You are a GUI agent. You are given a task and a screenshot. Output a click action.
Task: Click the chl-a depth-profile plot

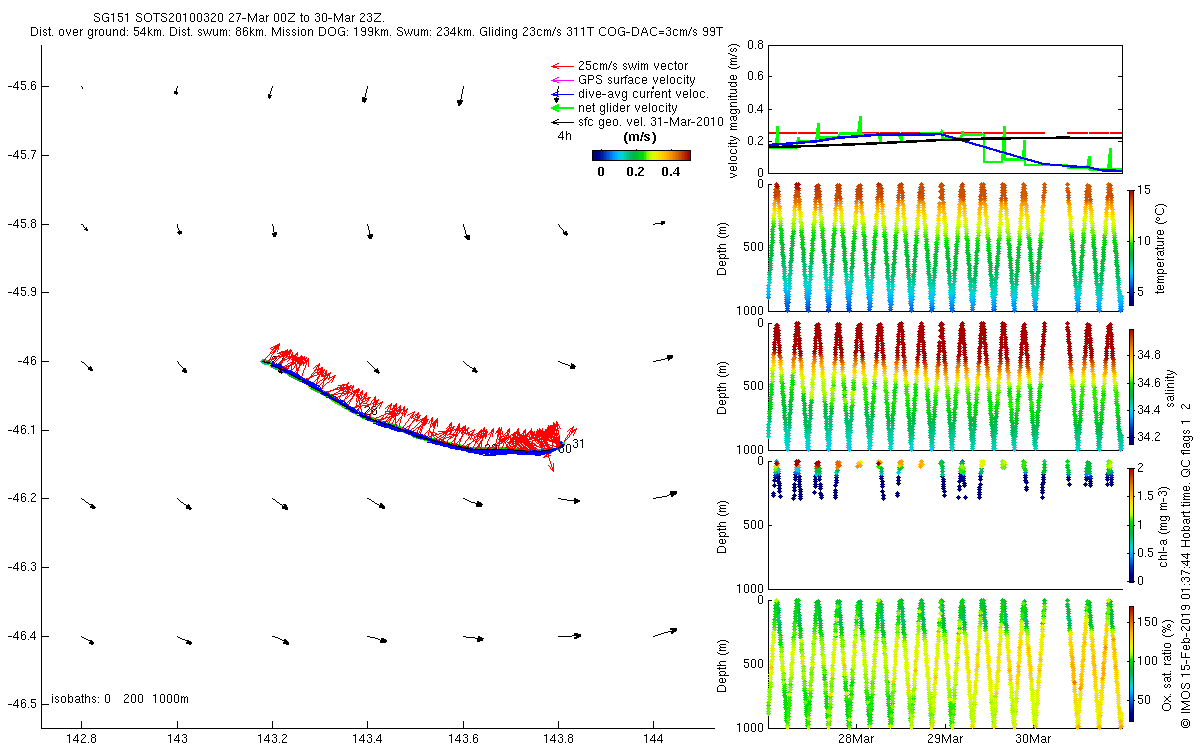pos(945,525)
